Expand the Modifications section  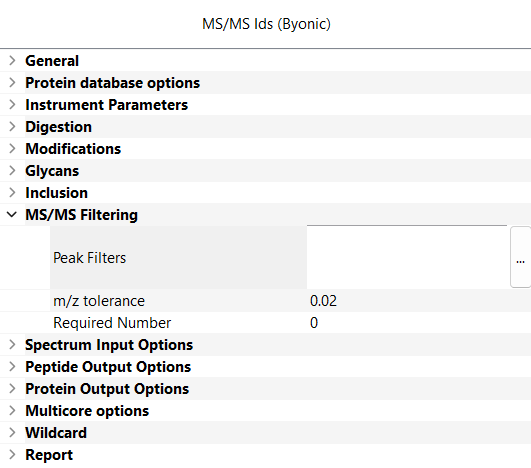point(12,149)
